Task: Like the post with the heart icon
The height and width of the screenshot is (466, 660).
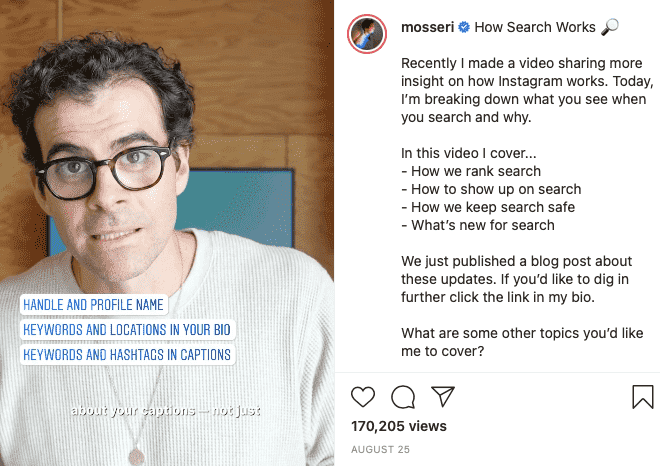Action: [x=363, y=397]
